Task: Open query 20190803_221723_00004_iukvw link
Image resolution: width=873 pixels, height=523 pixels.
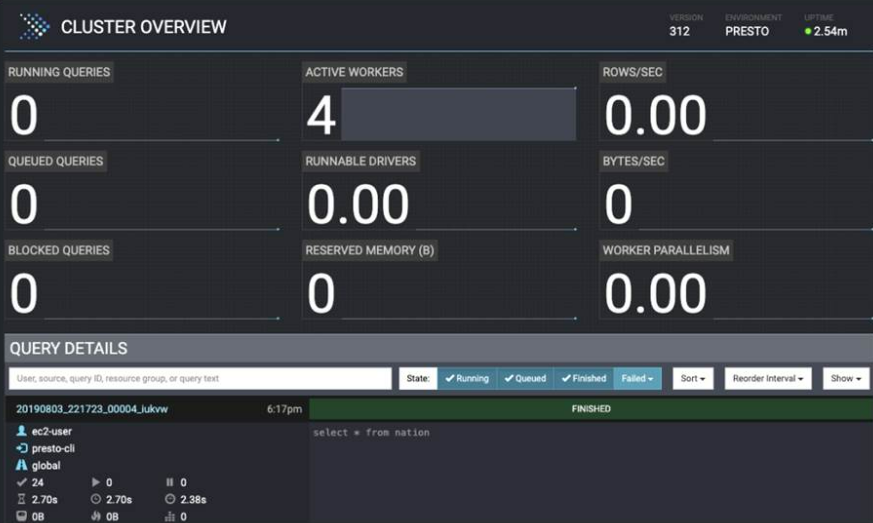Action: pyautogui.click(x=92, y=409)
